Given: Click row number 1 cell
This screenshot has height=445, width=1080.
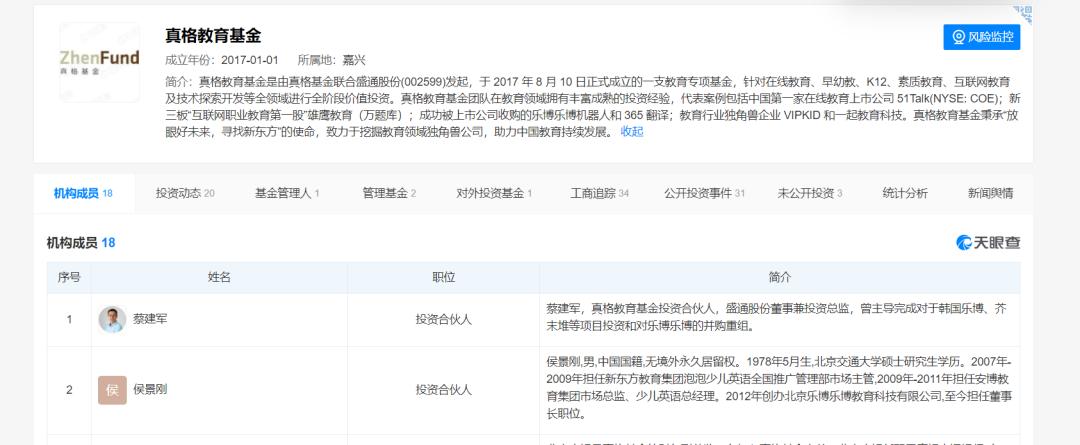Looking at the screenshot, I should click(x=69, y=320).
